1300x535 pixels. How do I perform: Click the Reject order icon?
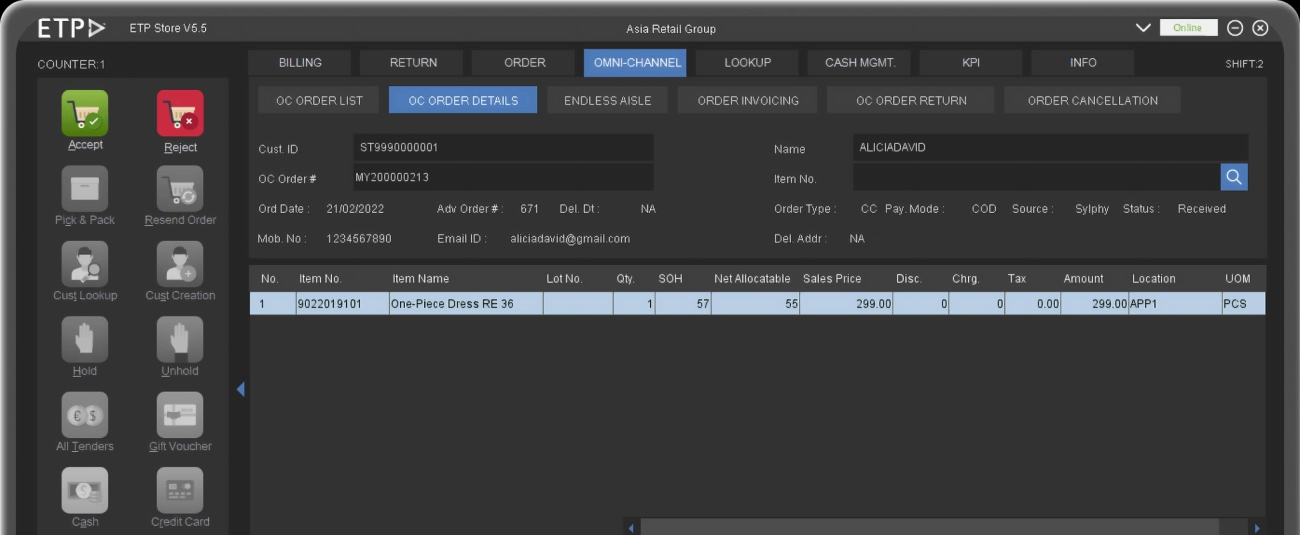coord(180,113)
